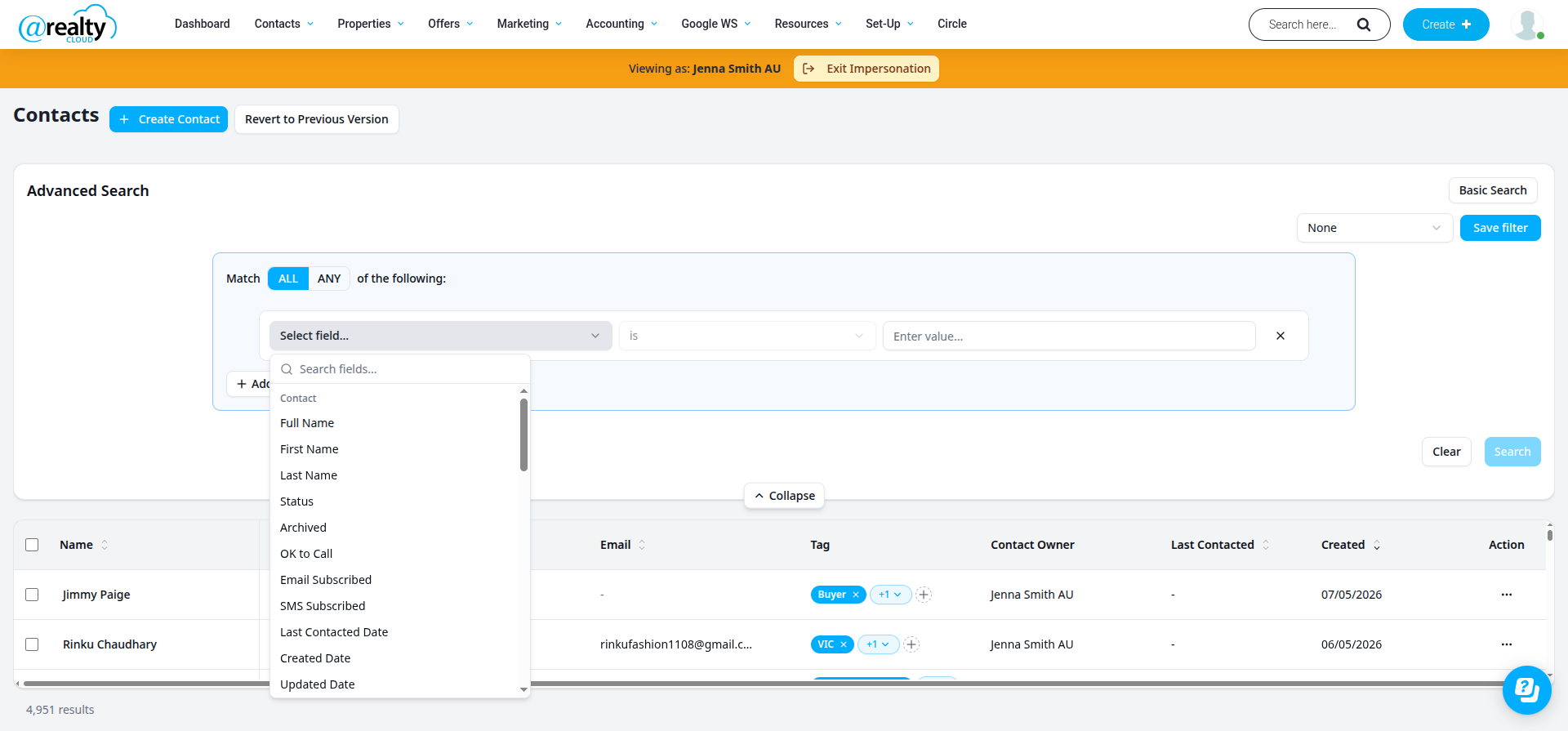Open the 'is' operator dropdown

pyautogui.click(x=747, y=336)
